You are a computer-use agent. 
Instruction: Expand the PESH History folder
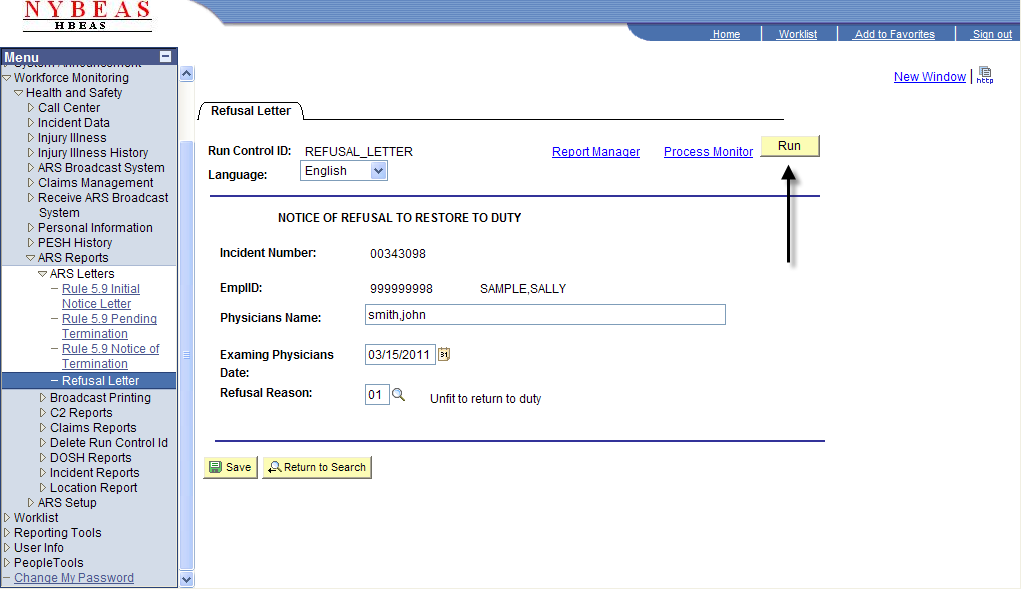31,242
